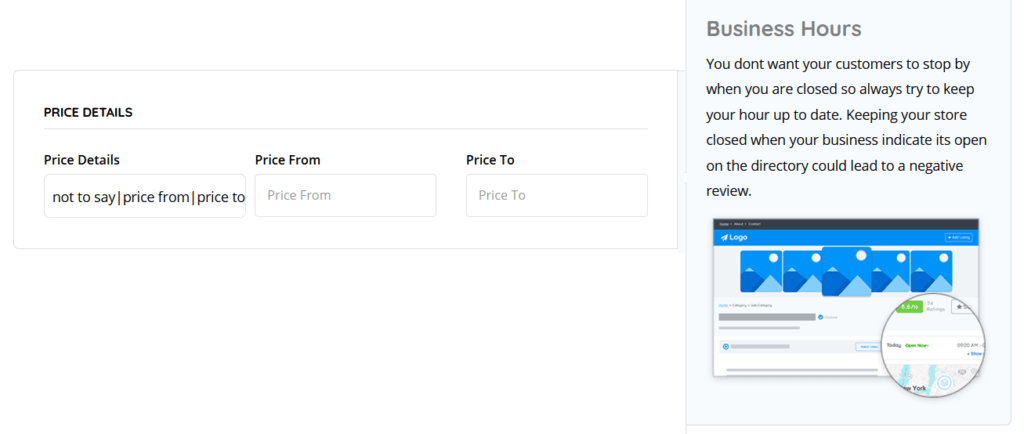Click the Add Listing button in preview
Image resolution: width=1024 pixels, height=434 pixels.
tap(958, 238)
